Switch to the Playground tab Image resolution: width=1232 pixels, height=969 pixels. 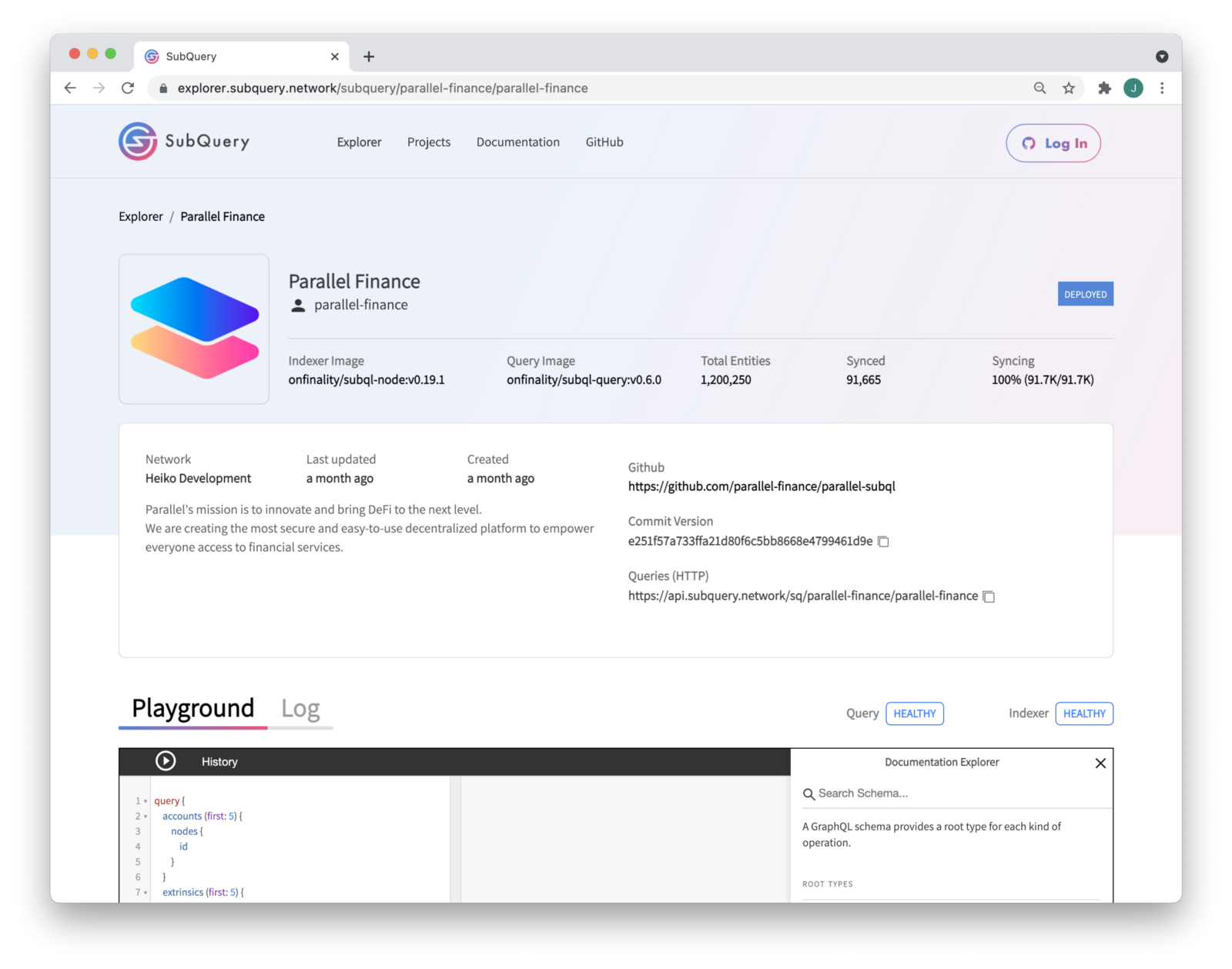point(193,708)
